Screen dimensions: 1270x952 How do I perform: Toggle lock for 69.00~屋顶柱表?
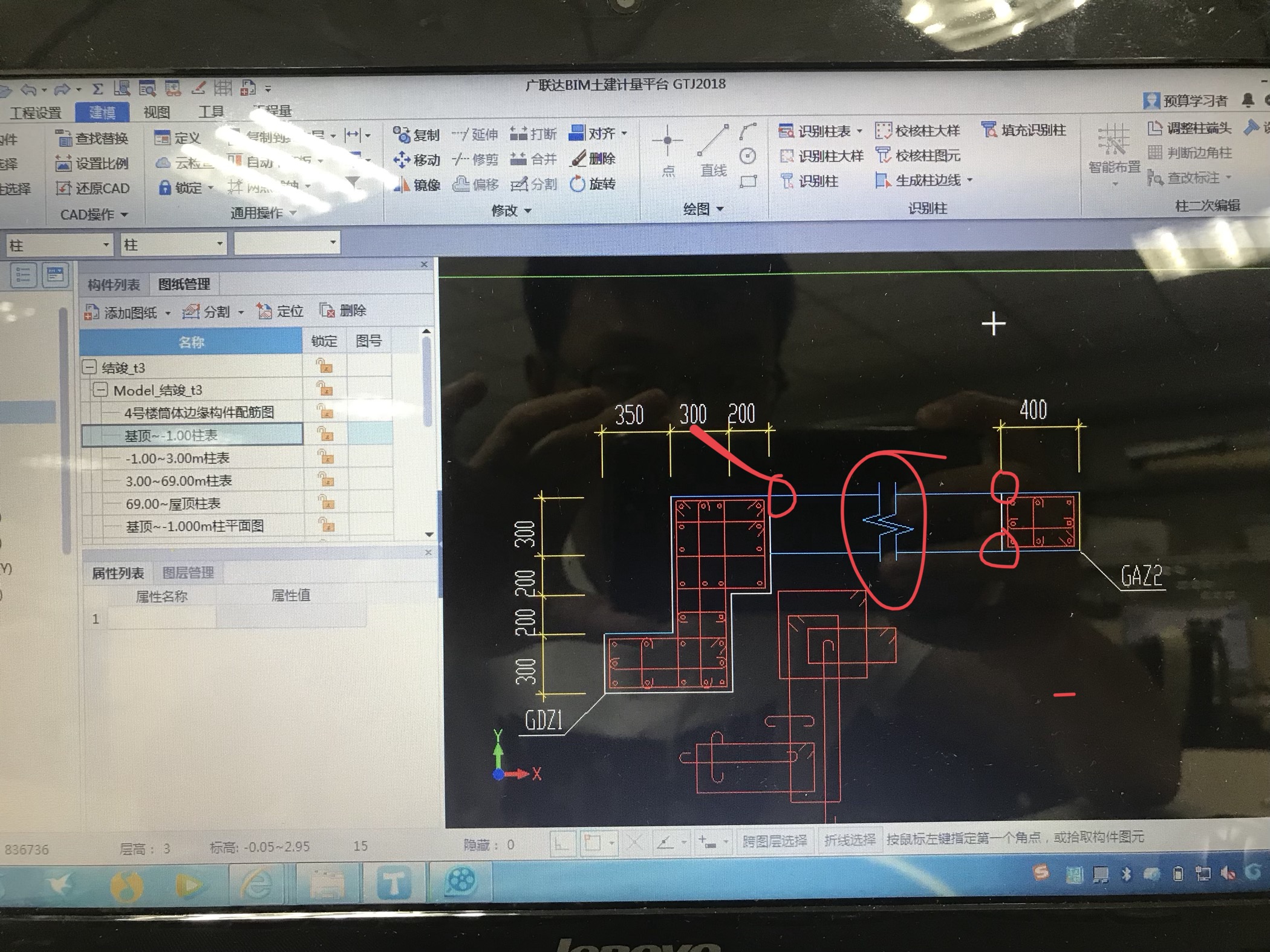click(x=325, y=502)
